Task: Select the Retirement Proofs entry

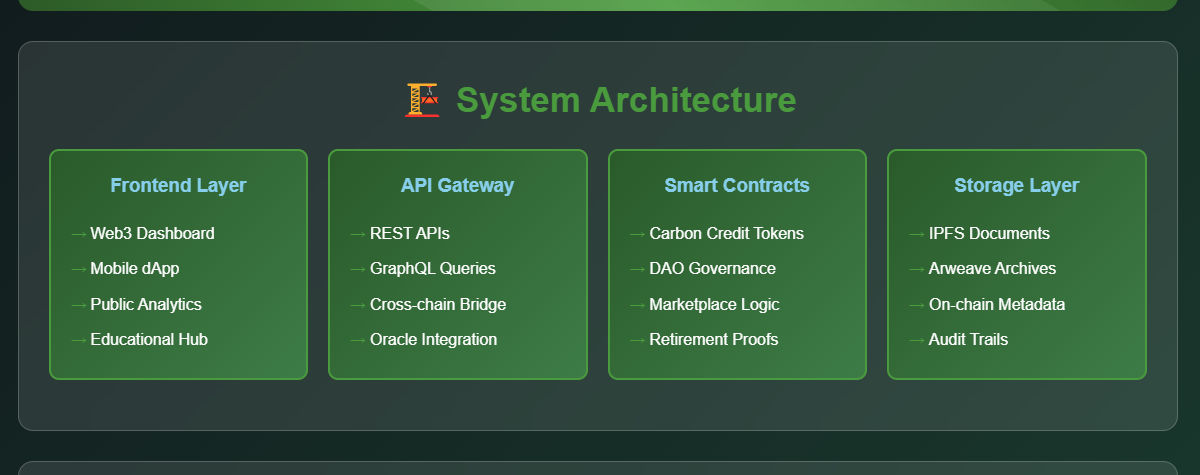Action: 714,339
